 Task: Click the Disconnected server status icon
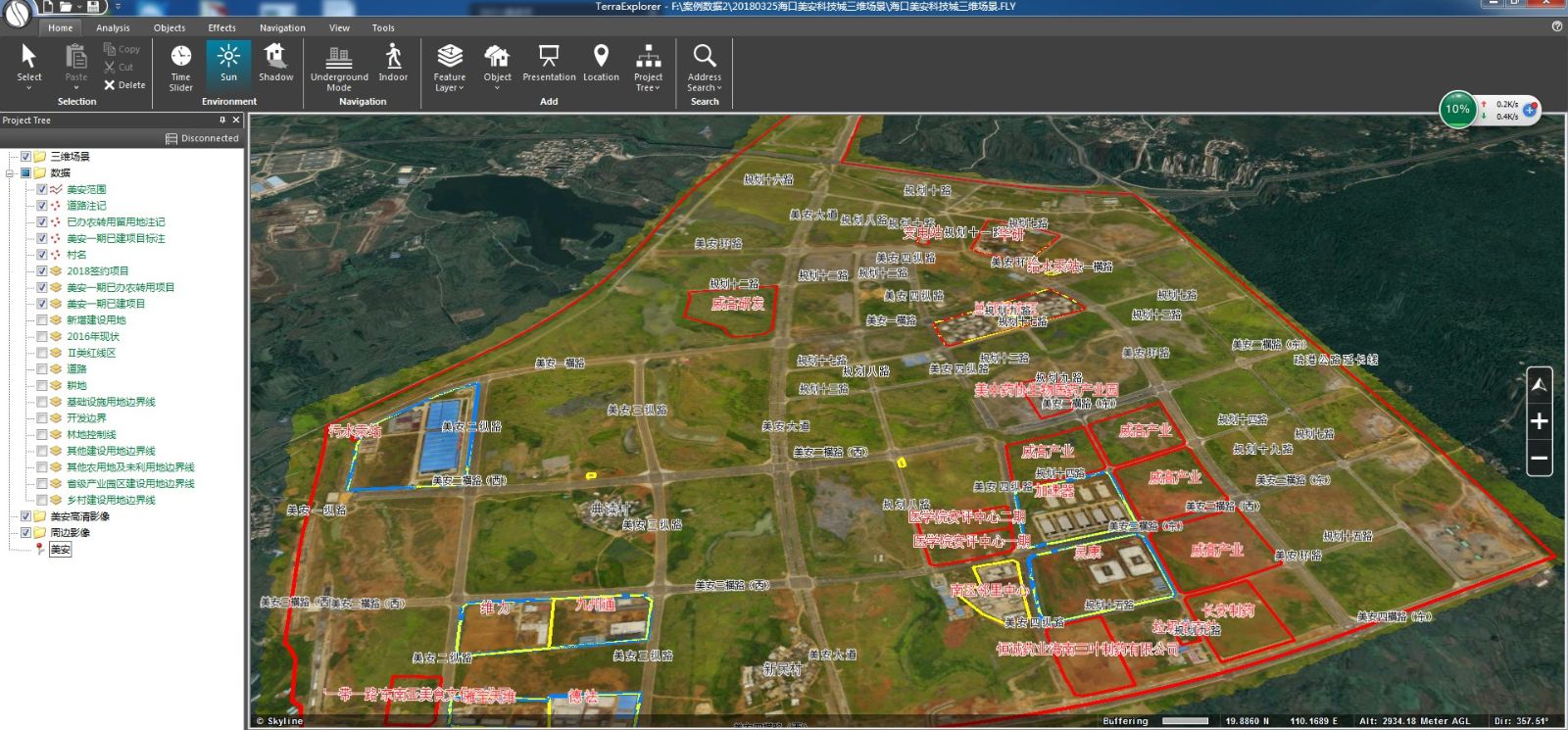pos(171,138)
